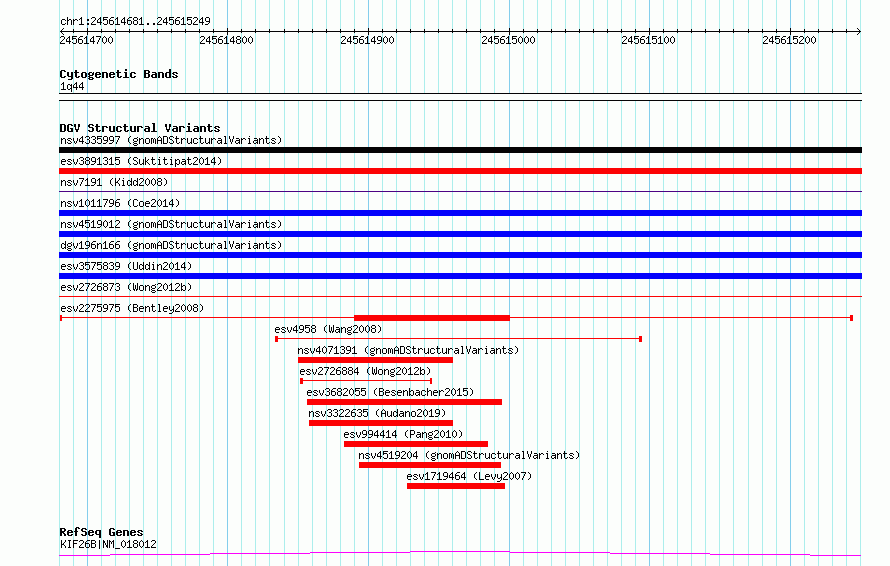Click the black bar of nsv4335997
Image resolution: width=890 pixels, height=566 pixels.
coord(460,150)
